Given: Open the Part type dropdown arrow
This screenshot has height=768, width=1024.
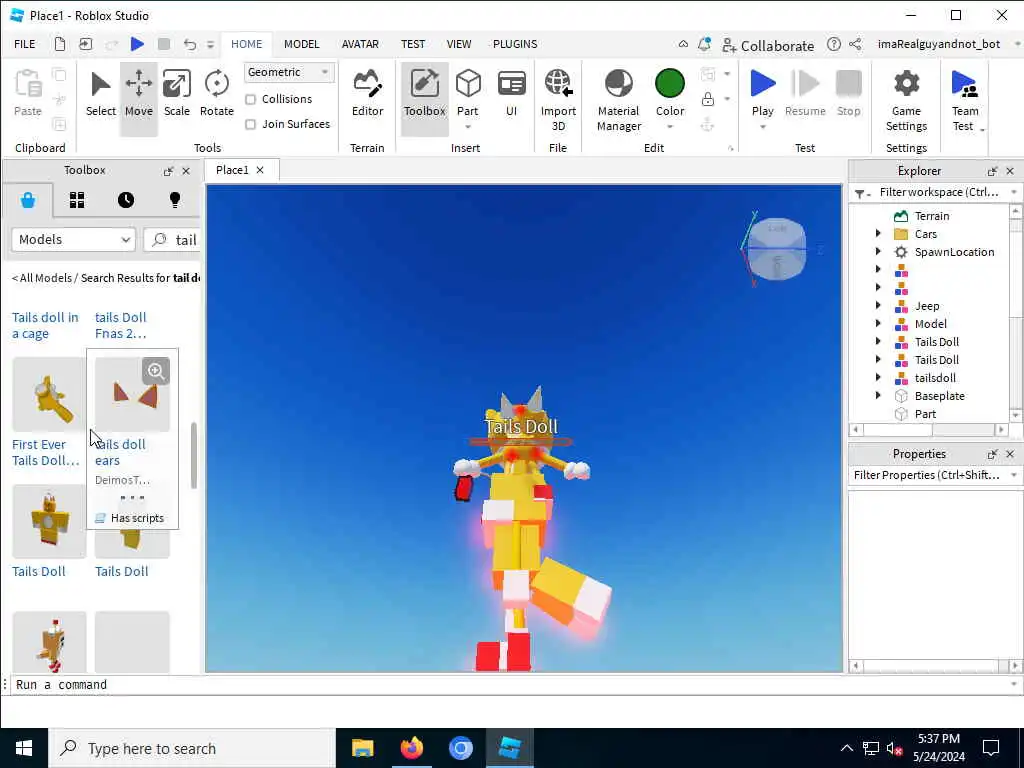Looking at the screenshot, I should point(468,127).
